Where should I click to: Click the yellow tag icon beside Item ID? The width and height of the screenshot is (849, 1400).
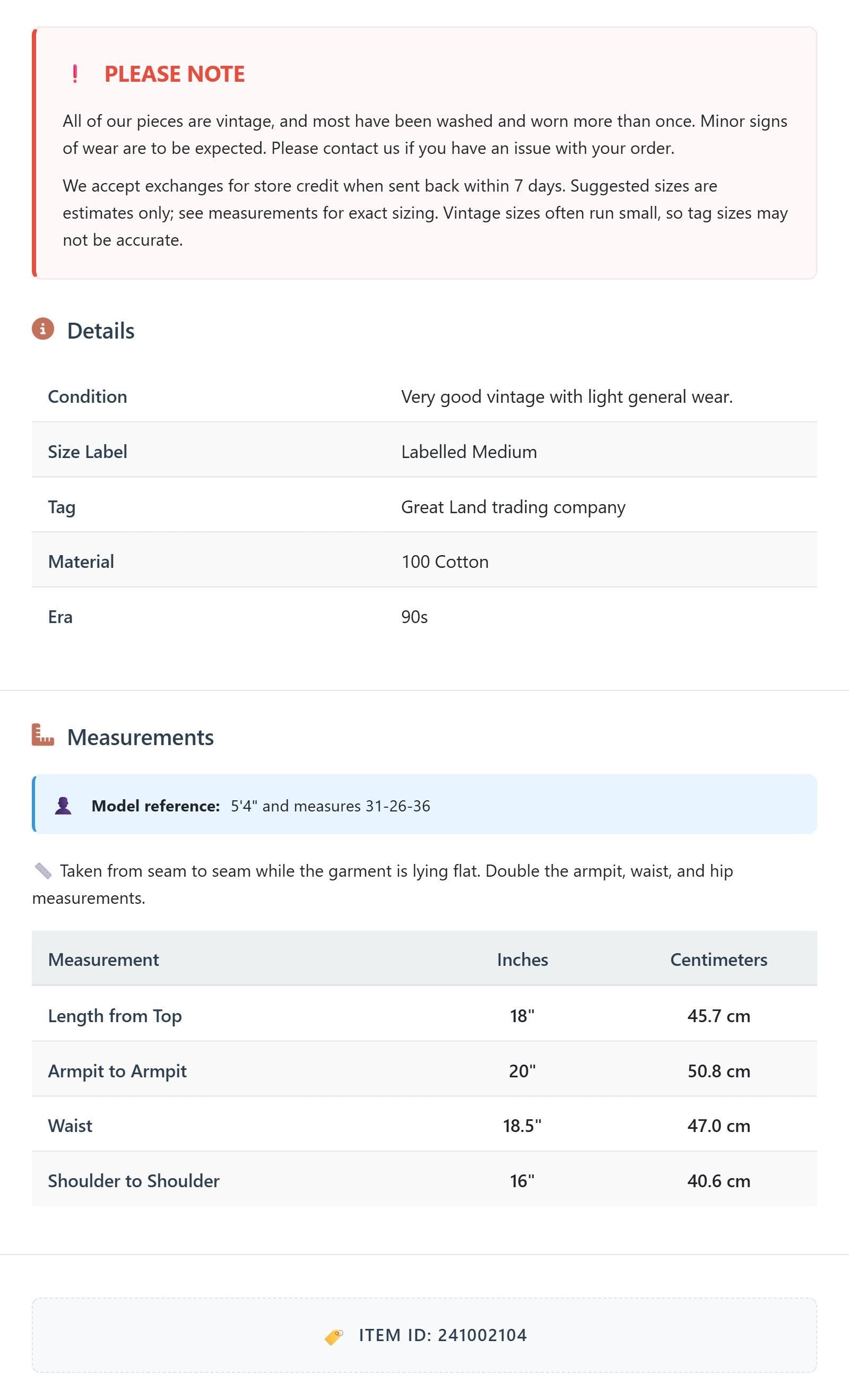(334, 1336)
